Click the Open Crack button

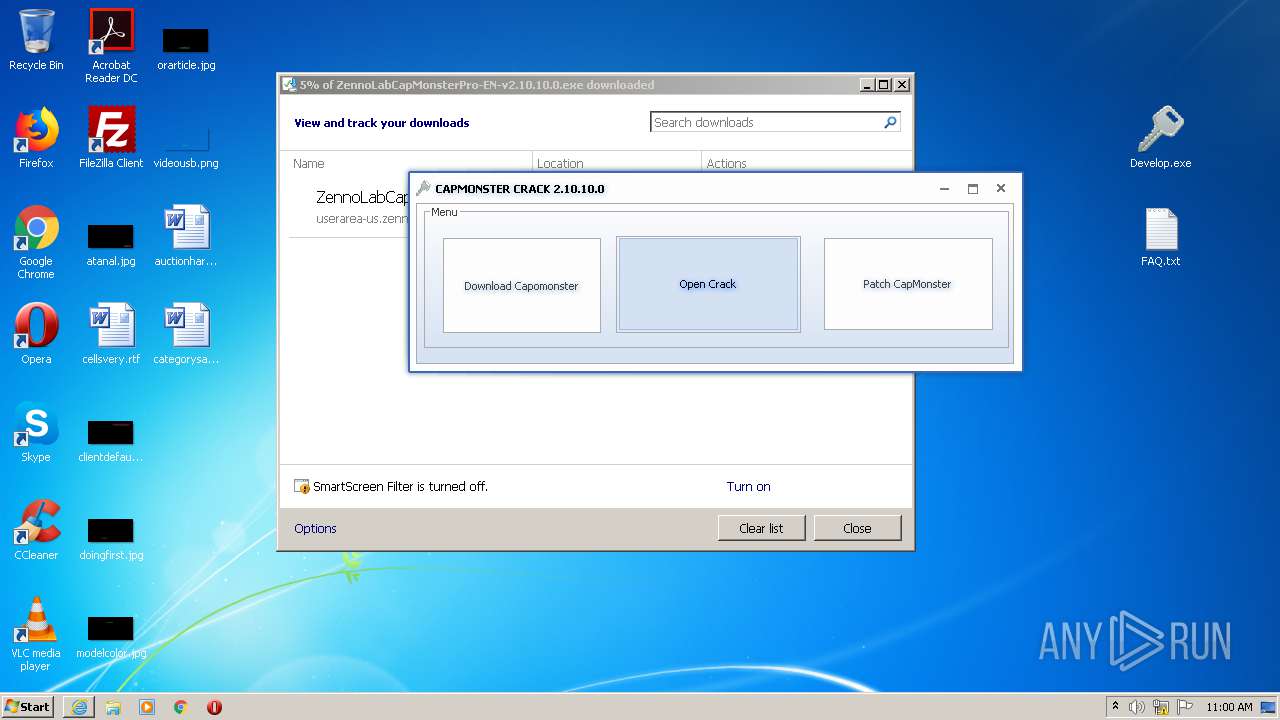pos(708,284)
